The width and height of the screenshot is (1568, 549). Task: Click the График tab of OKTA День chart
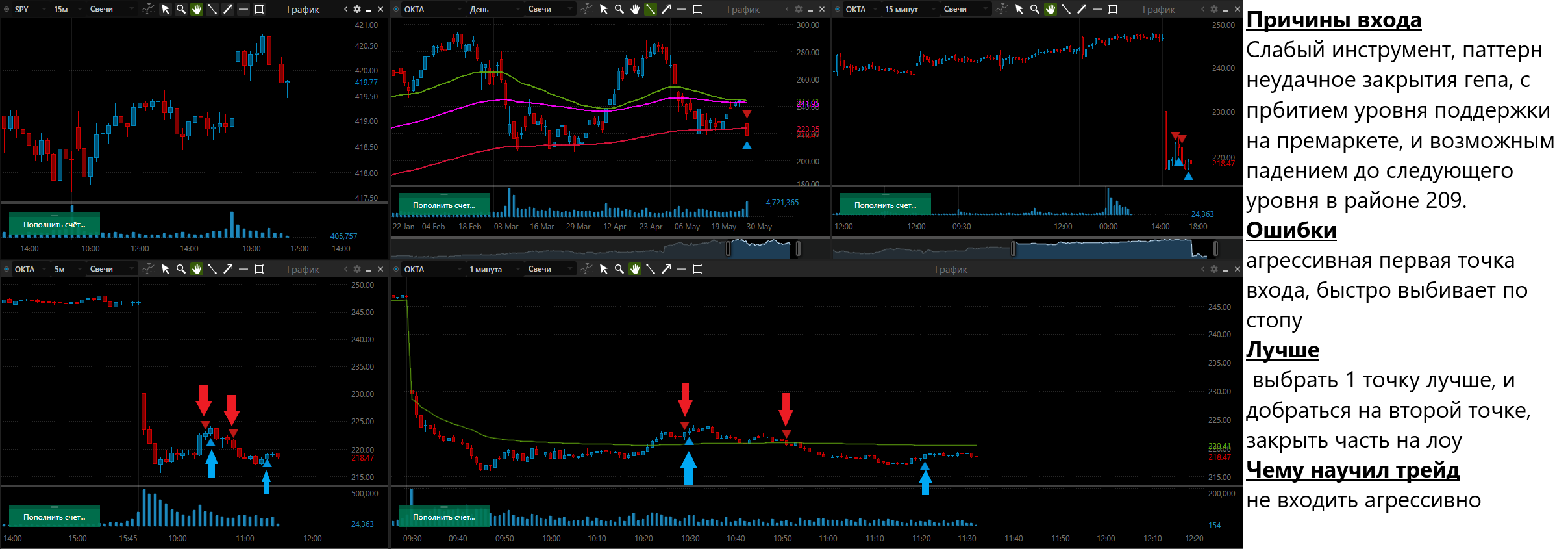click(x=743, y=10)
